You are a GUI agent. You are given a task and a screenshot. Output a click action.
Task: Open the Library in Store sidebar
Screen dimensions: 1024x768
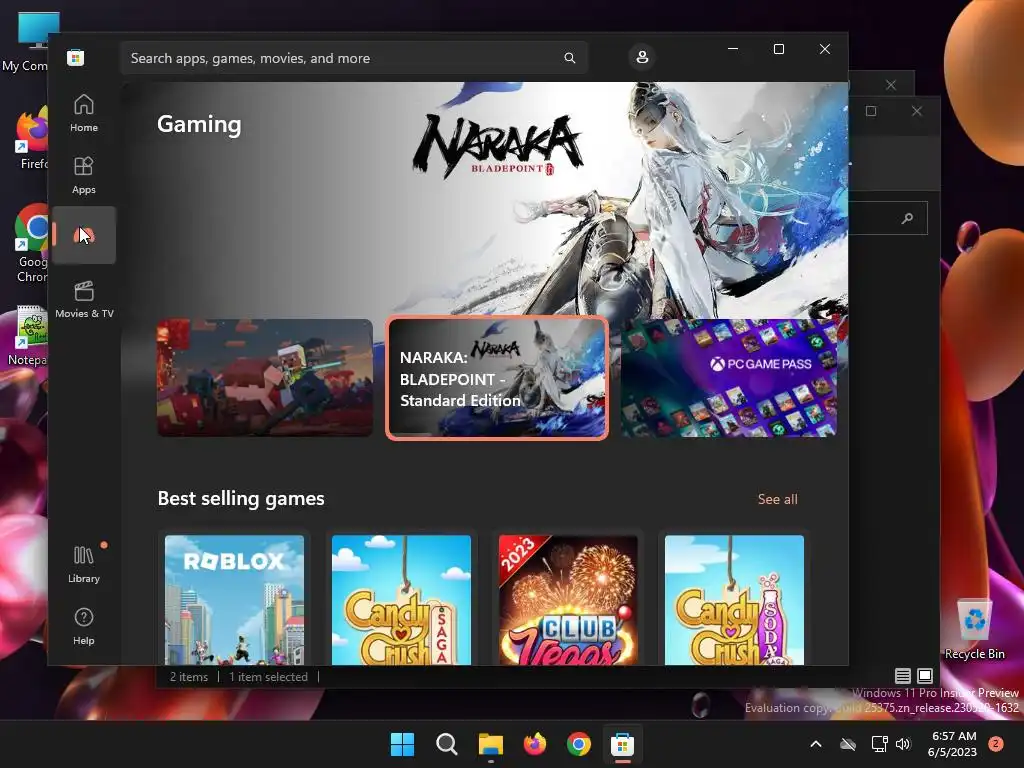point(84,564)
